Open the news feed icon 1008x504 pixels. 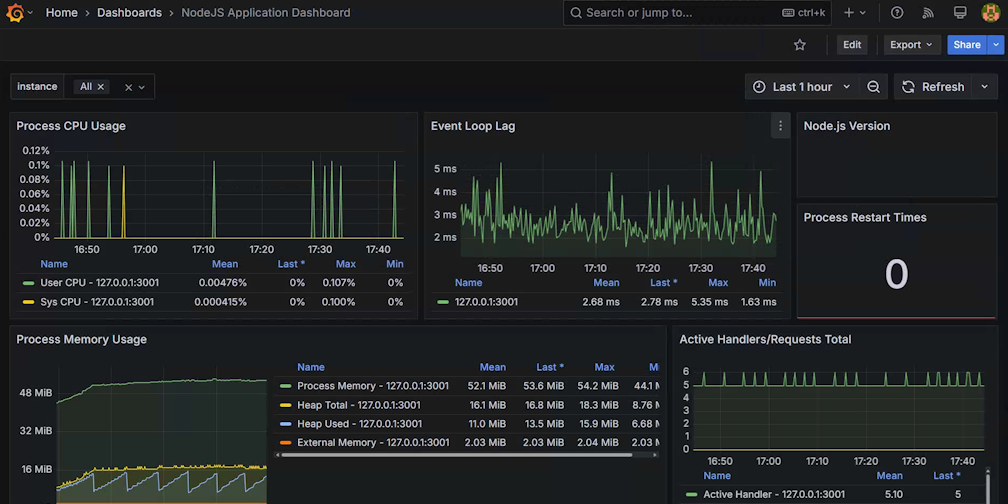coord(928,13)
